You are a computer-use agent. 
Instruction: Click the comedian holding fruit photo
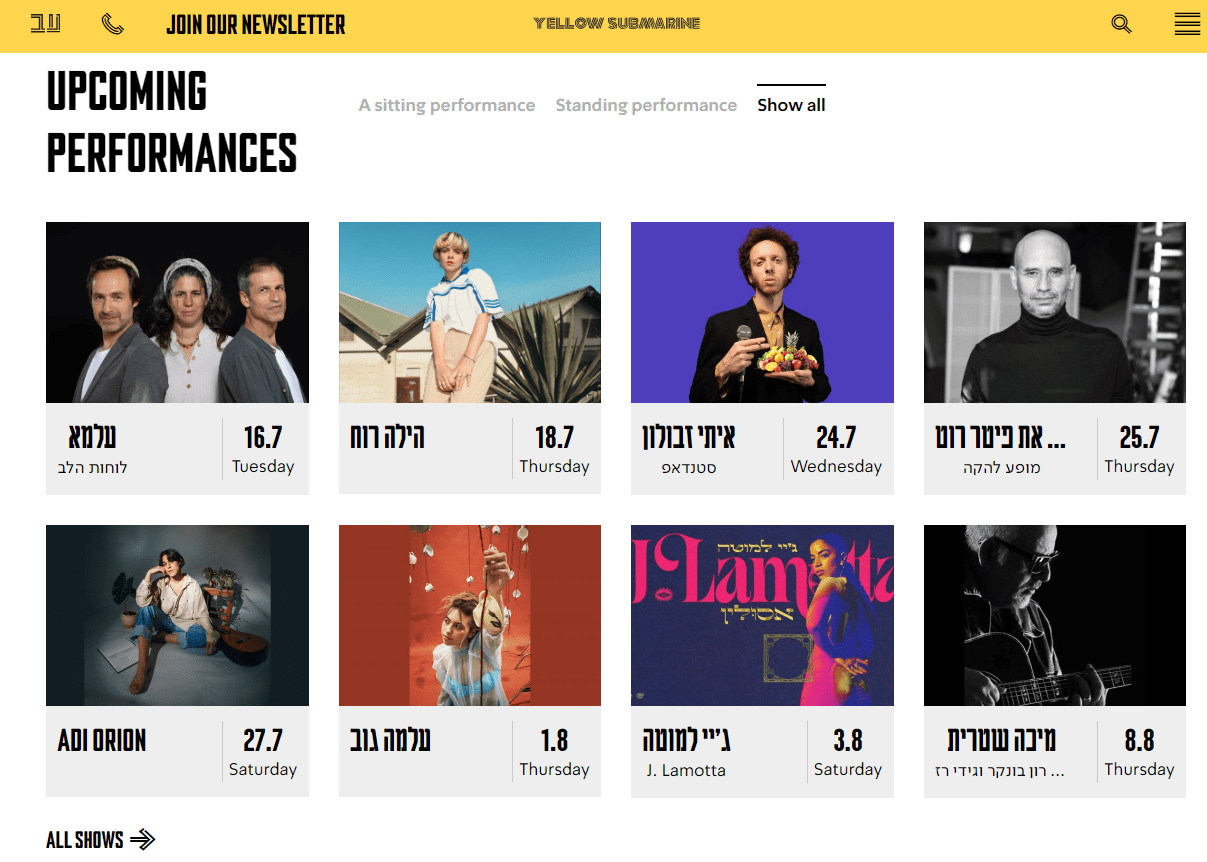pos(762,312)
